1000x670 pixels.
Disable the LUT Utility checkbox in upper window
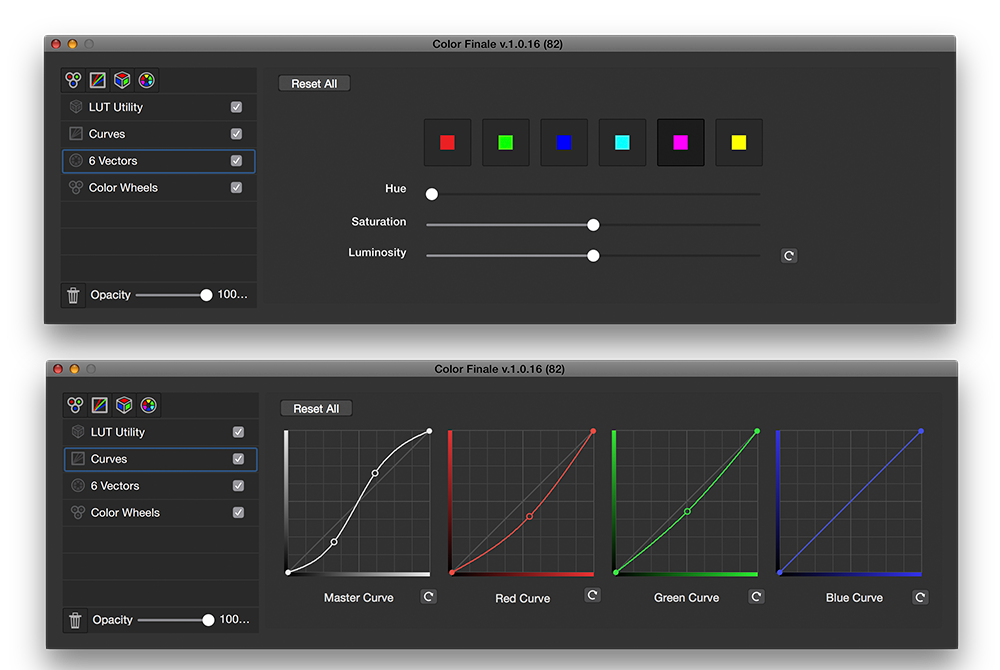236,107
